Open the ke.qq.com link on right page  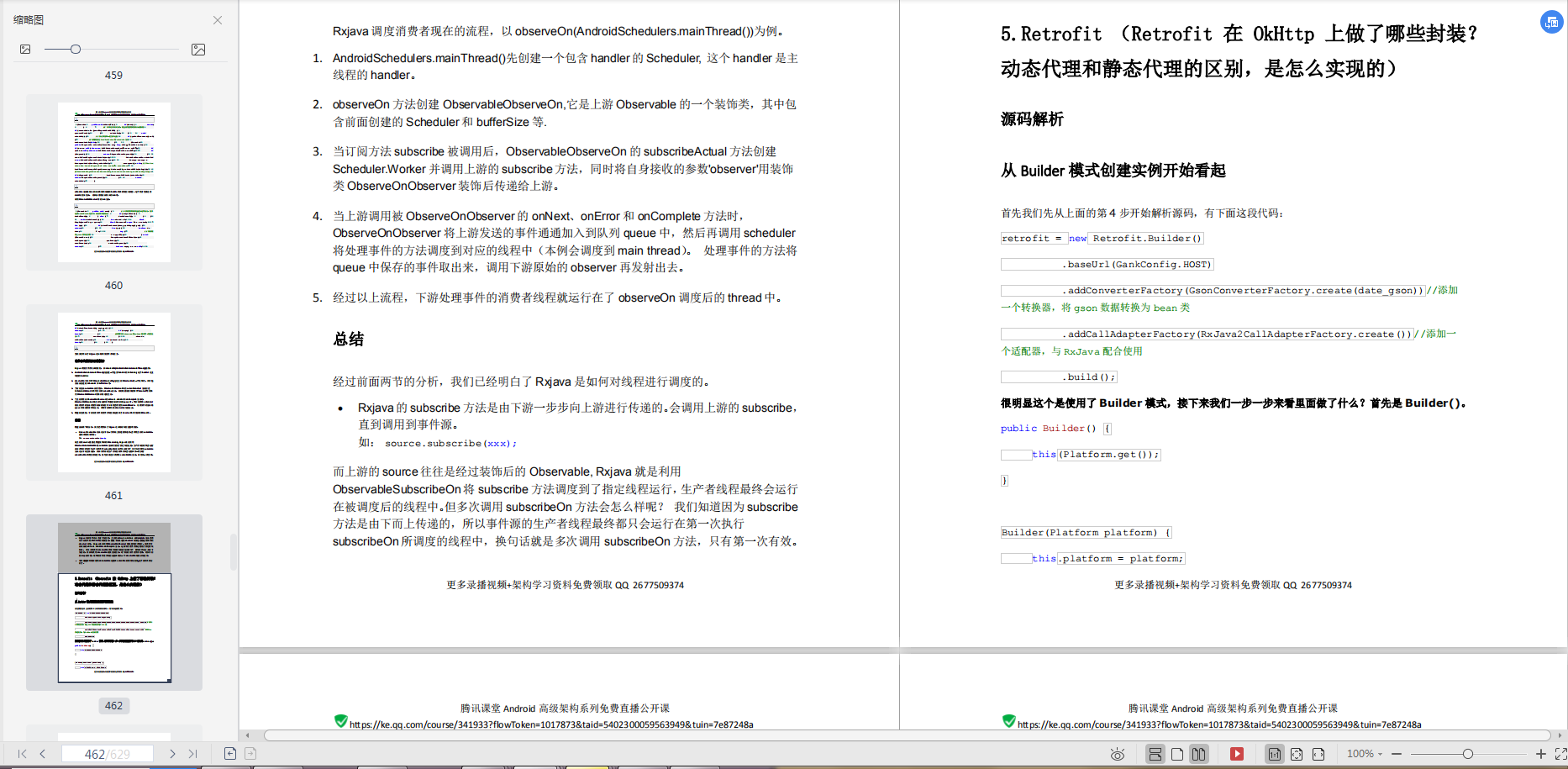[1219, 724]
